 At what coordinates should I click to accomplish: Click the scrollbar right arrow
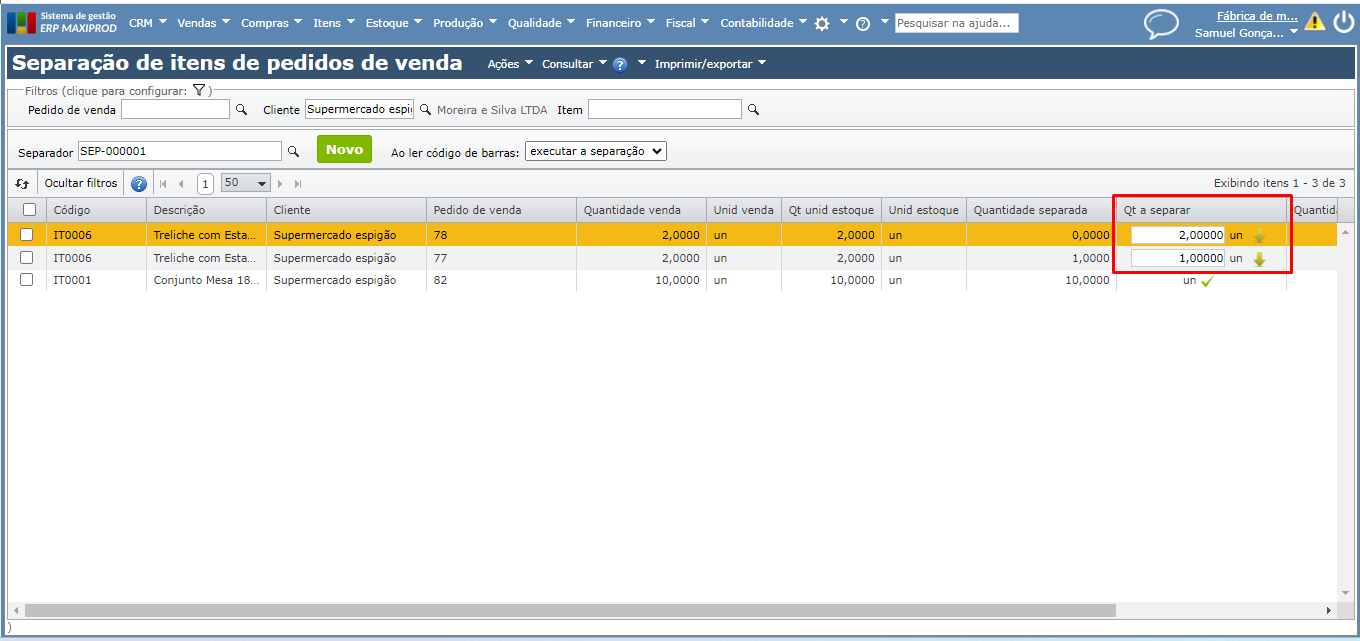click(x=1329, y=610)
